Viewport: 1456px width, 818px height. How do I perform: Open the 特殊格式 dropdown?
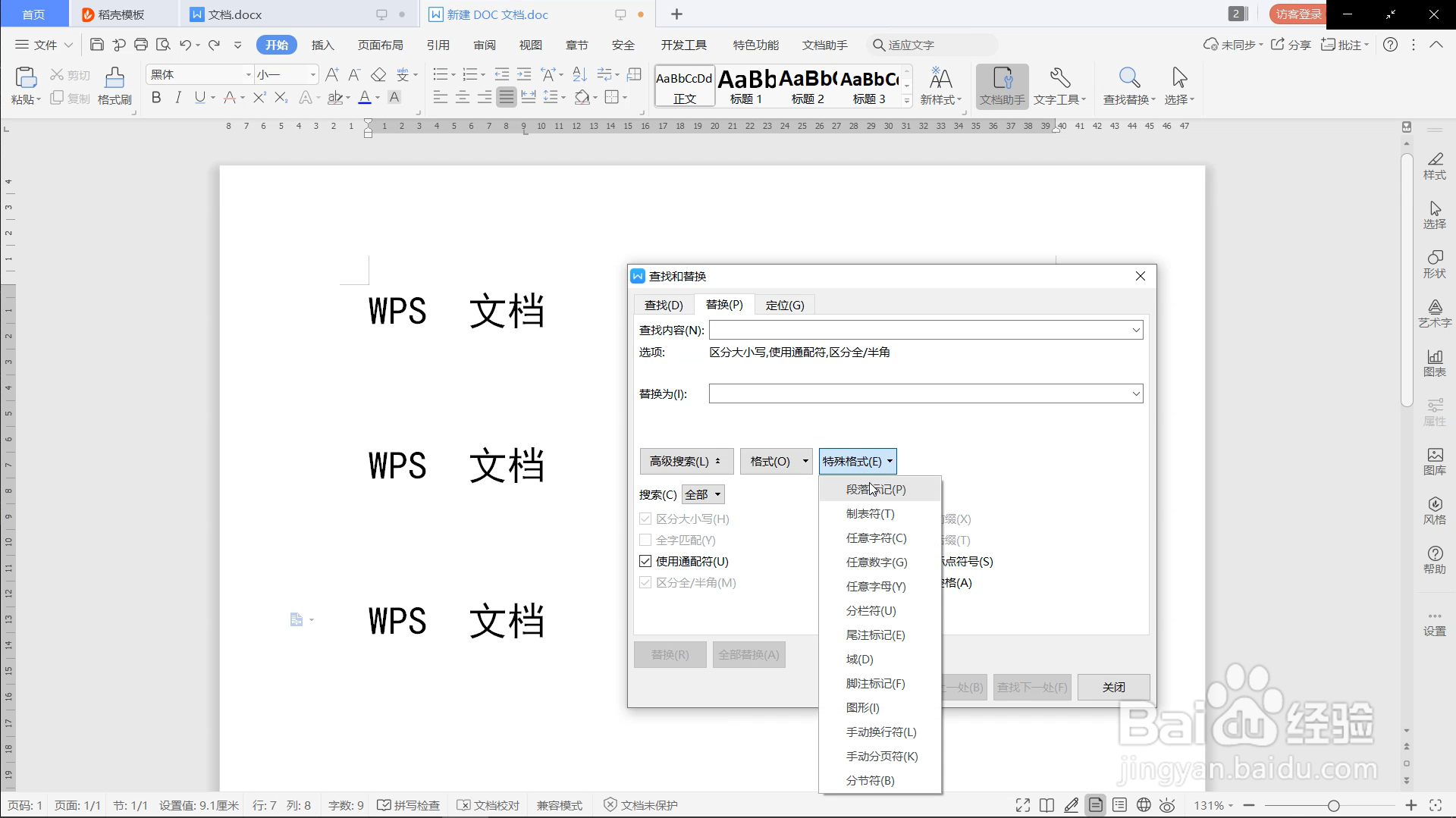(858, 461)
